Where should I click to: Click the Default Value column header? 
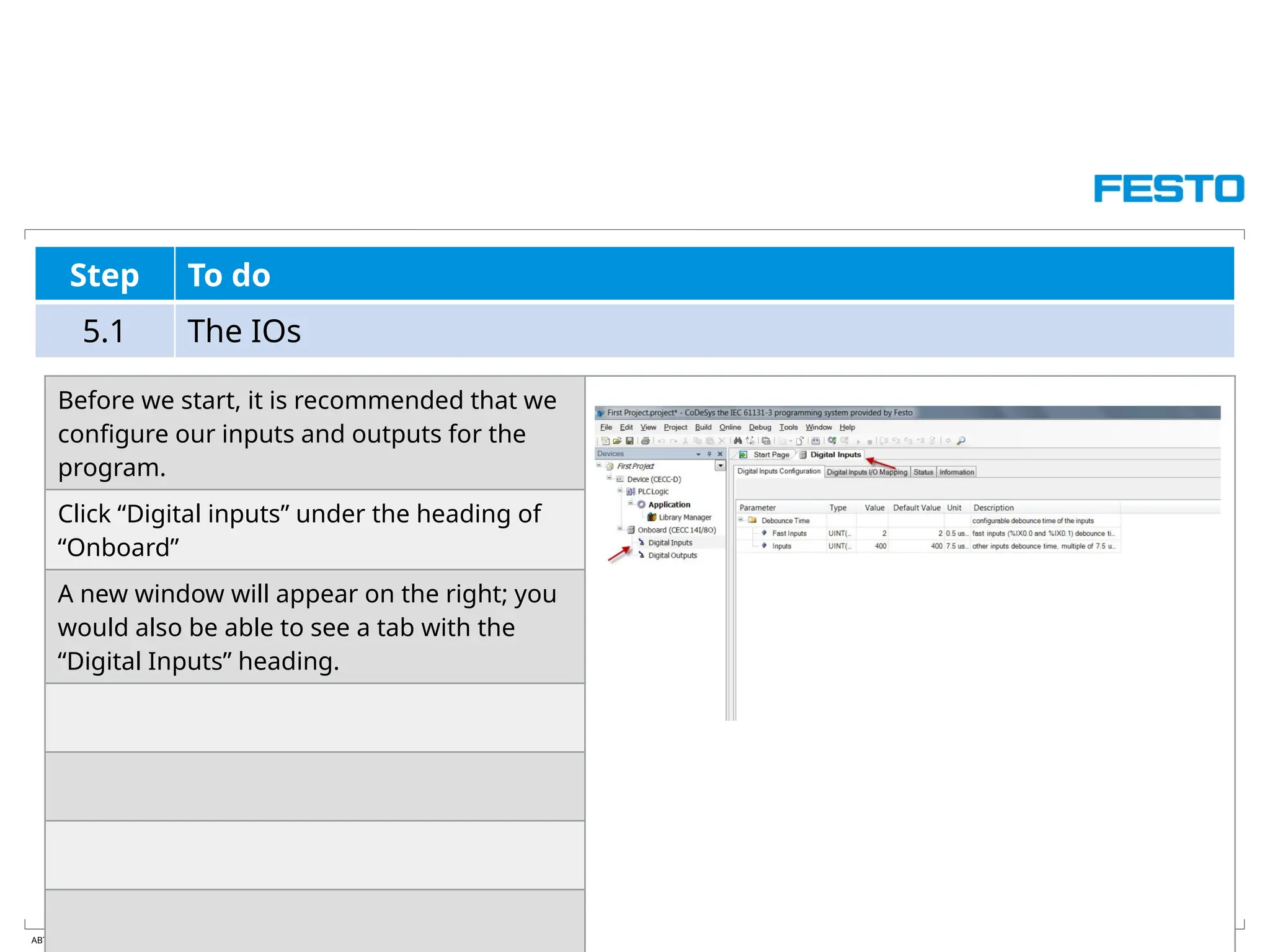coord(916,507)
